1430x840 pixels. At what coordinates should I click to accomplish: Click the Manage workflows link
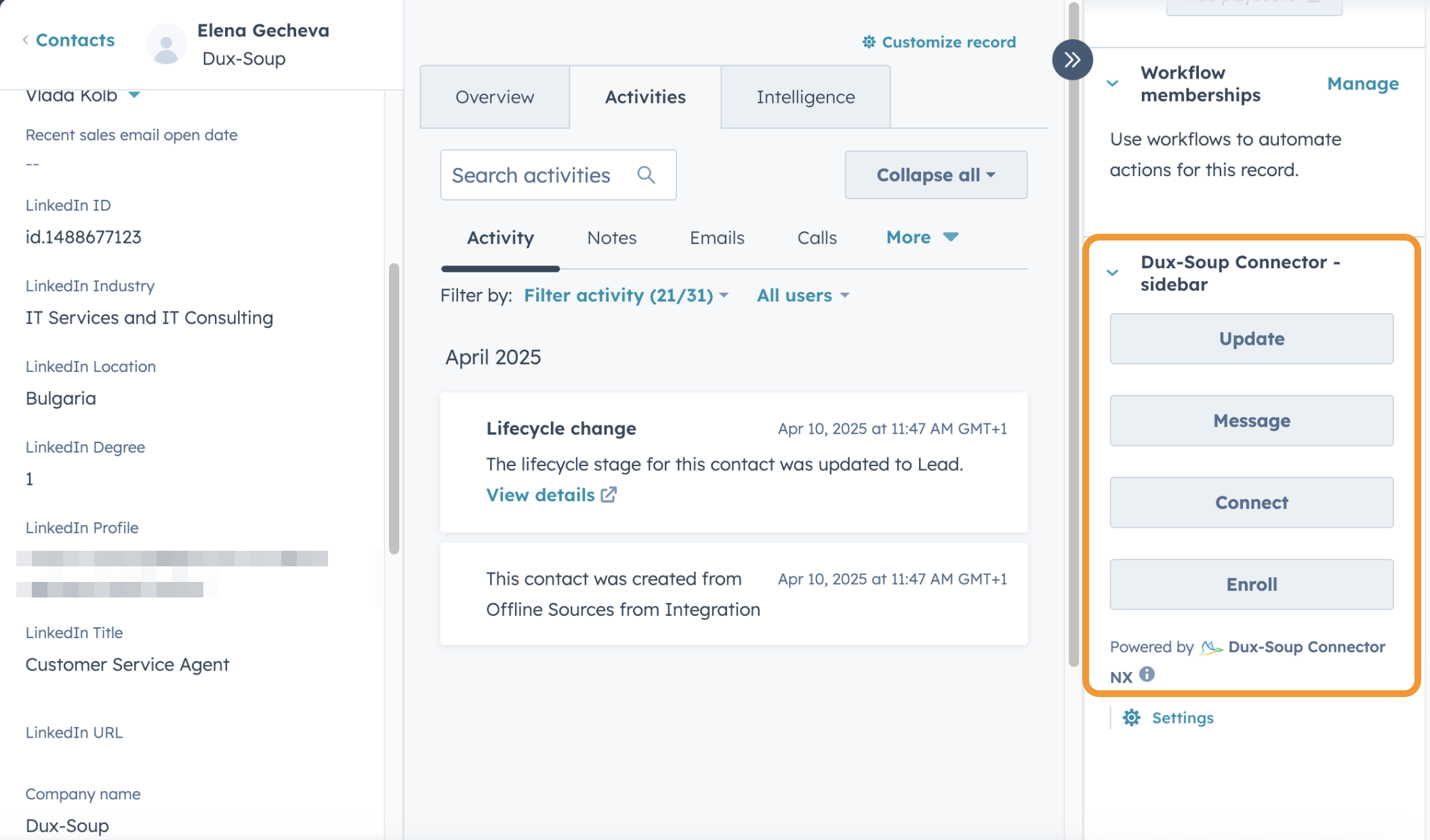1362,84
